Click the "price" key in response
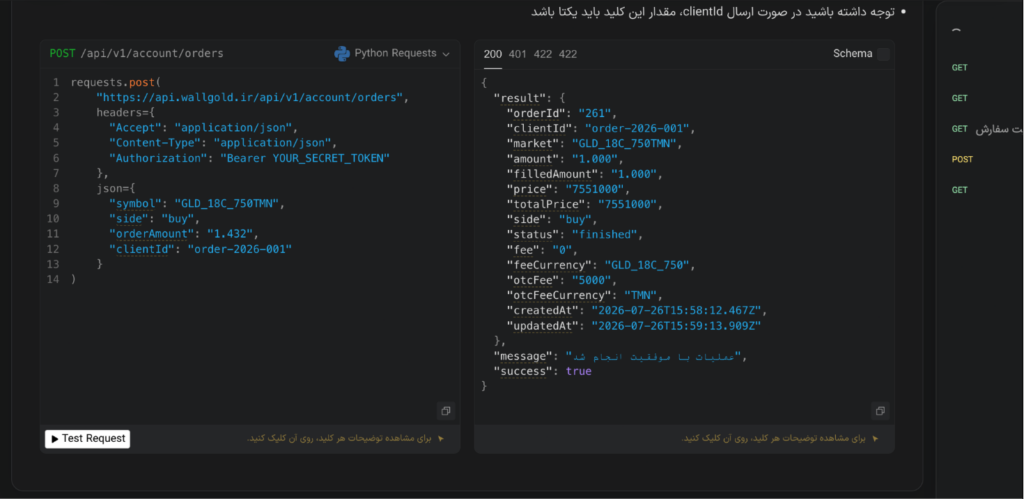 (530, 189)
